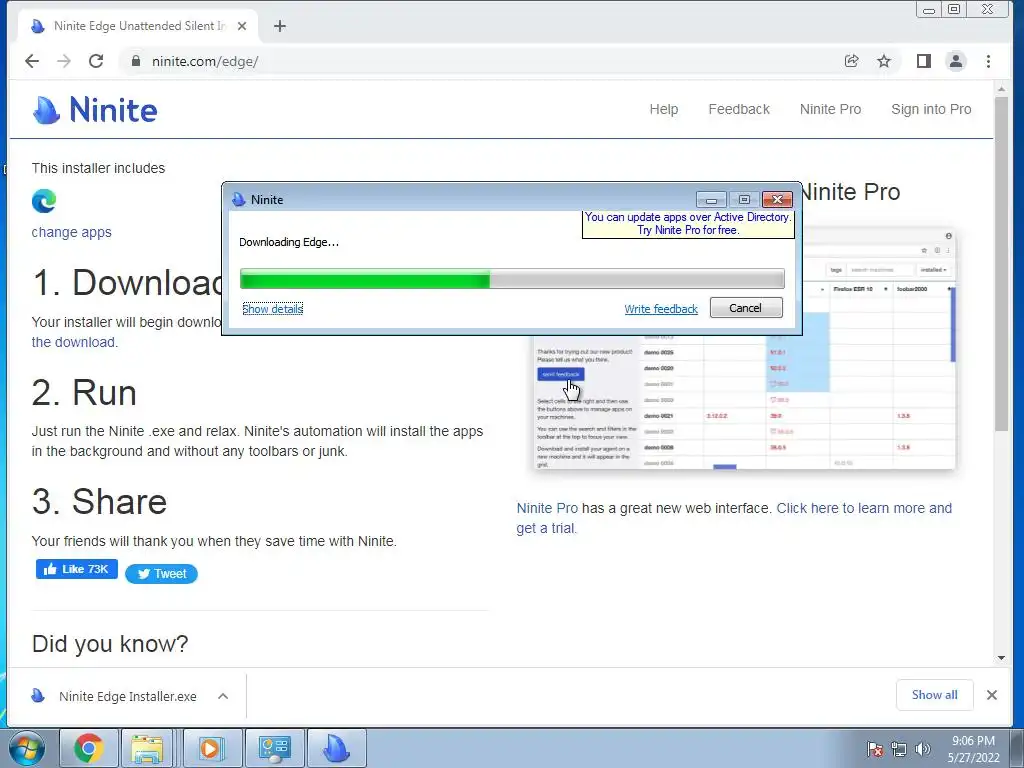Click the page scrollbar up arrow
The image size is (1024, 768).
point(1001,89)
